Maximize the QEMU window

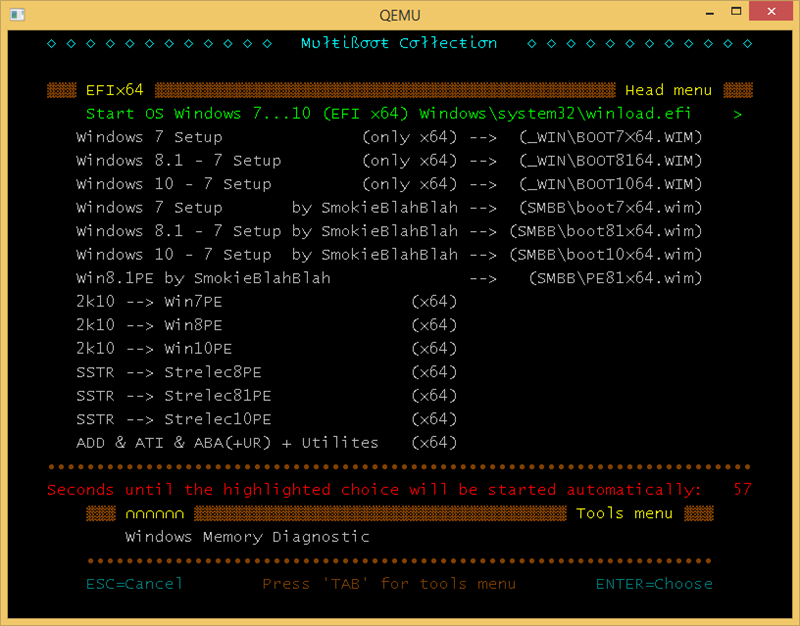(736, 12)
